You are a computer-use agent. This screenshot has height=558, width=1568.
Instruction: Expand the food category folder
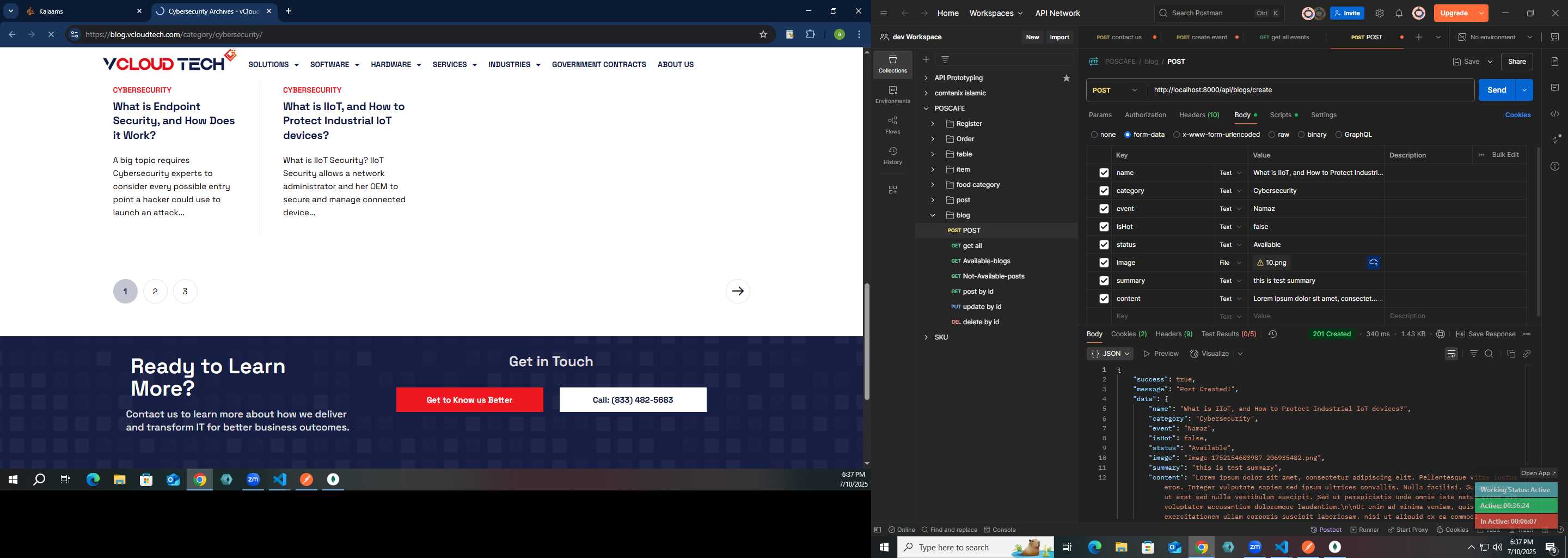pyautogui.click(x=932, y=185)
